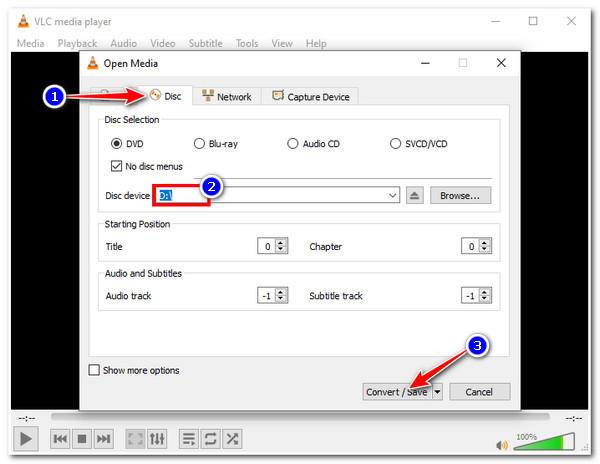600x464 pixels.
Task: Enable Show more options checkbox
Action: pos(94,370)
